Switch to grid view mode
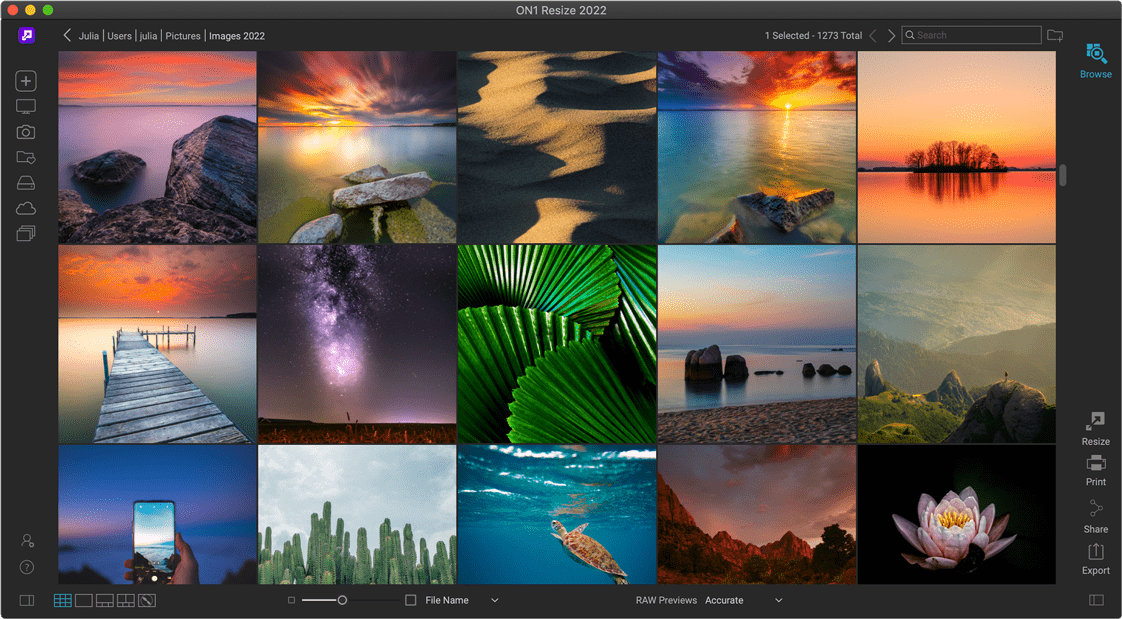 point(63,600)
